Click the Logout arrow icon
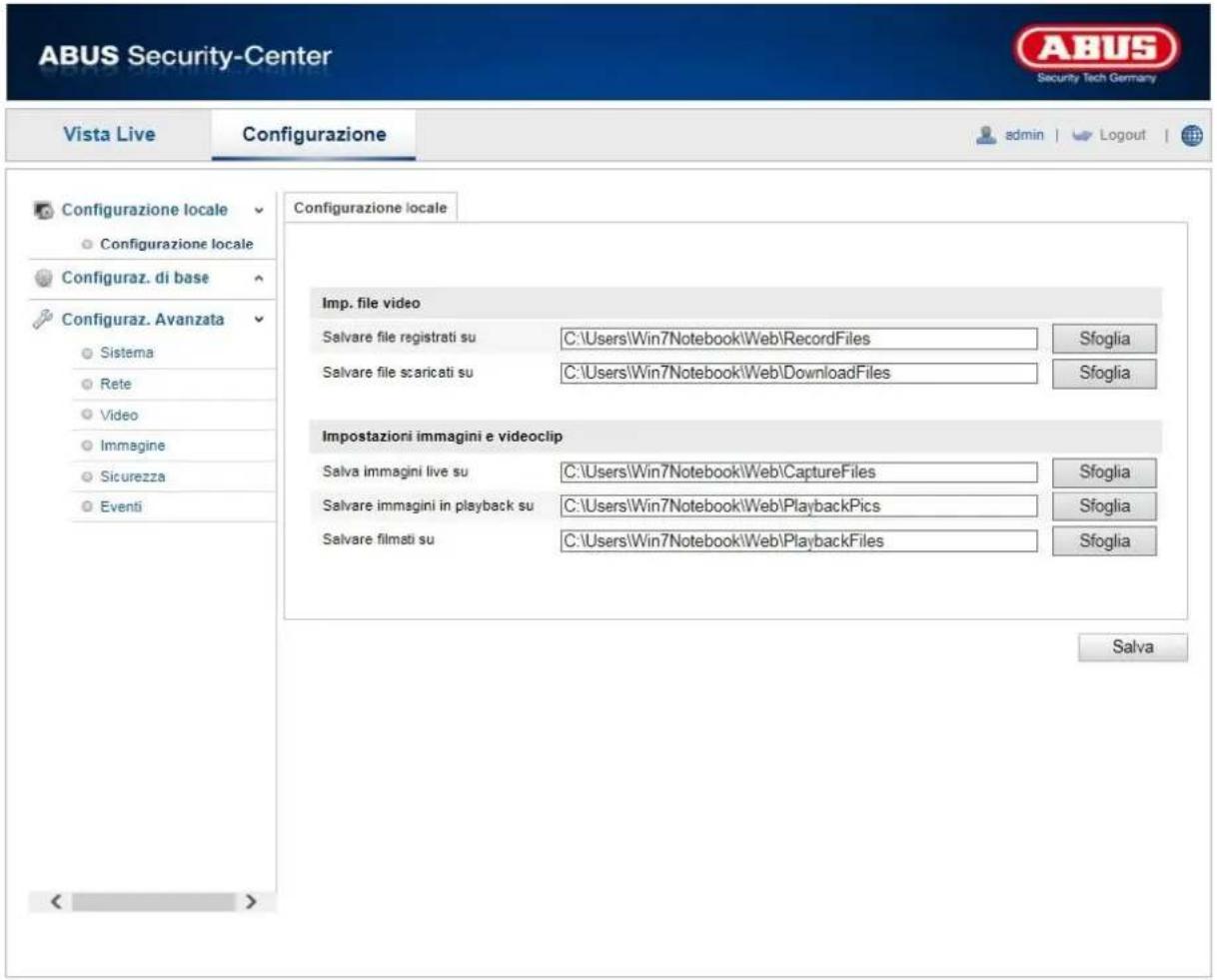 [1081, 136]
